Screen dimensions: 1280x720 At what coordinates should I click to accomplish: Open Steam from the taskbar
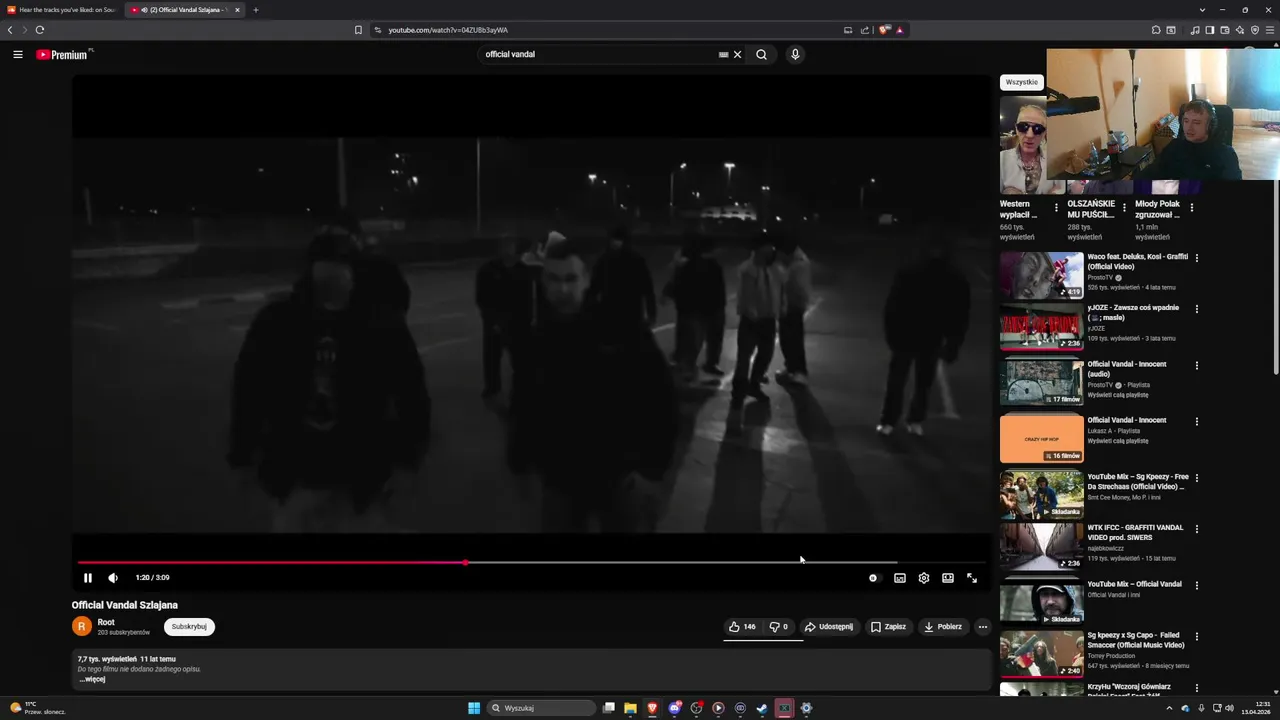(762, 708)
